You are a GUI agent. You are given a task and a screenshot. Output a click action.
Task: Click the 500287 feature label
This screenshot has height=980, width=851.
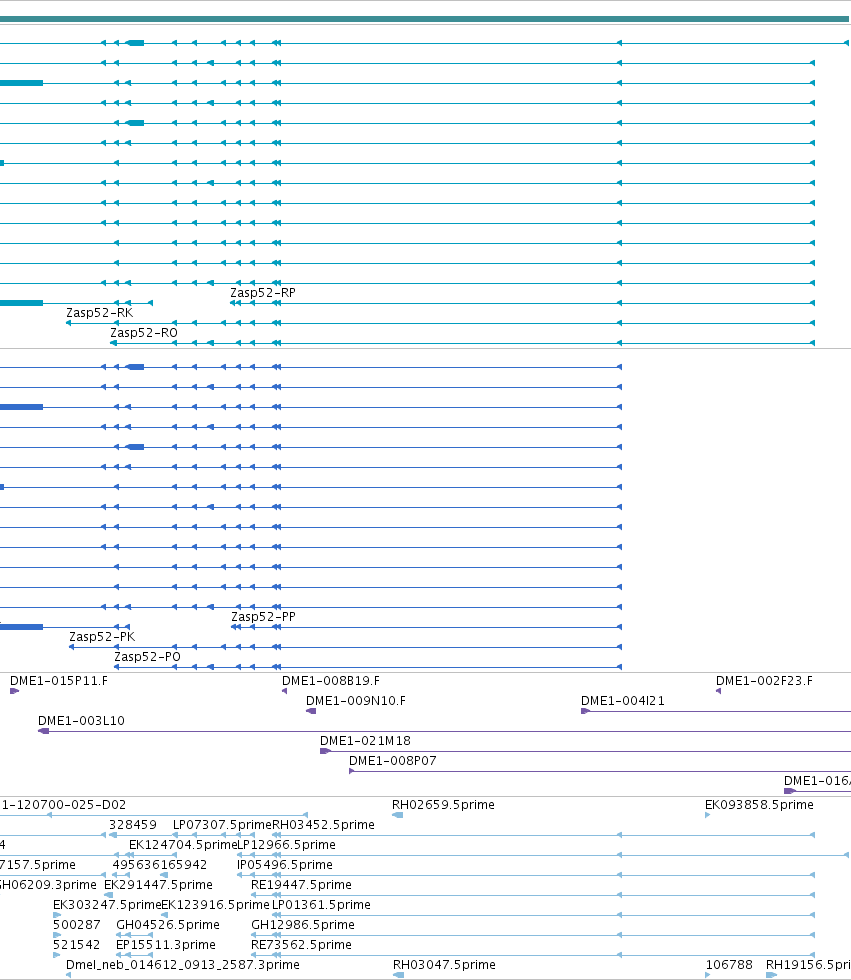(x=77, y=924)
